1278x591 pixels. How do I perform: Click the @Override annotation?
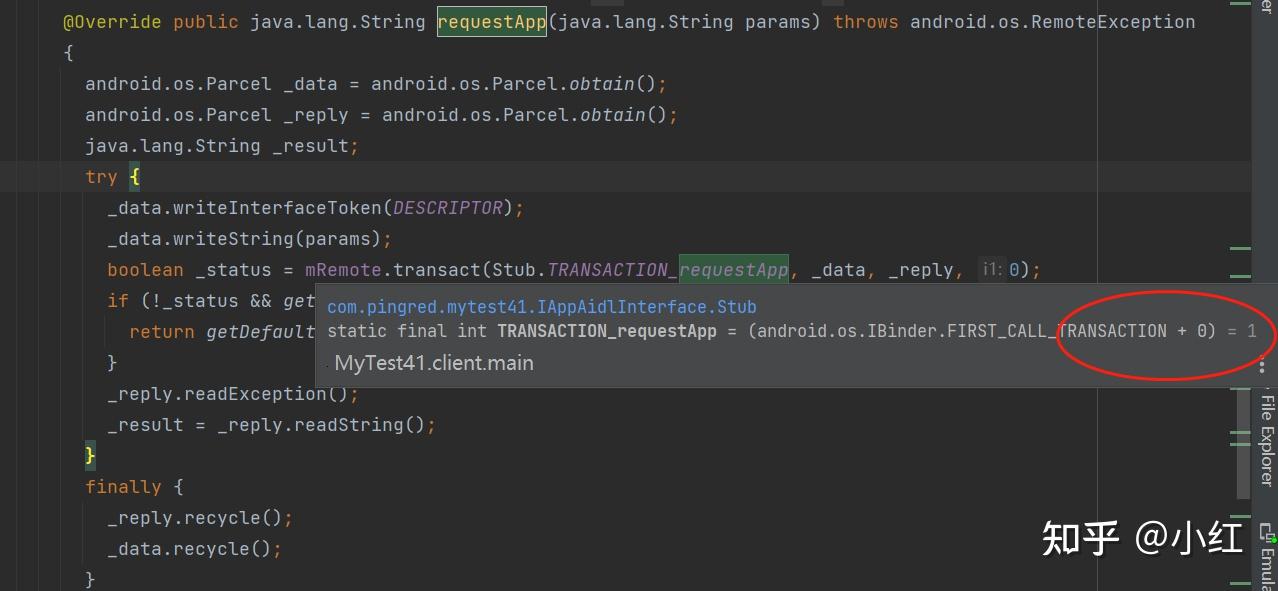click(112, 21)
